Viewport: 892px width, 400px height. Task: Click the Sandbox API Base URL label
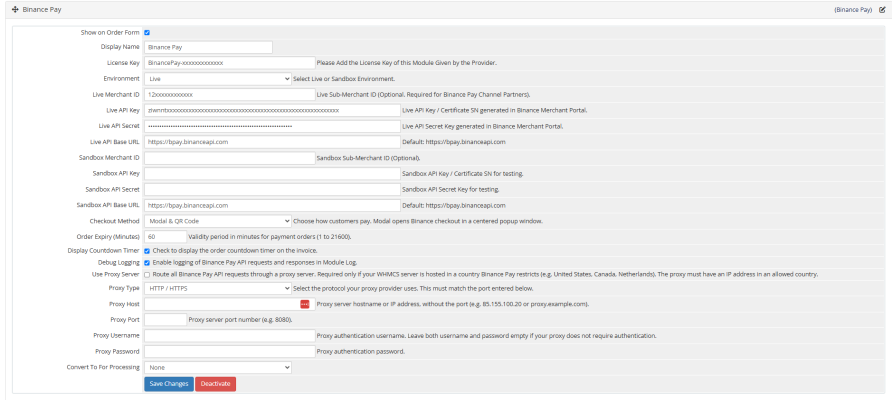(x=108, y=205)
